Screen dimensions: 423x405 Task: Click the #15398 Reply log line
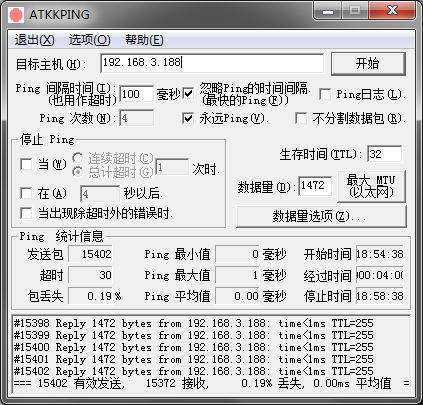pos(194,323)
